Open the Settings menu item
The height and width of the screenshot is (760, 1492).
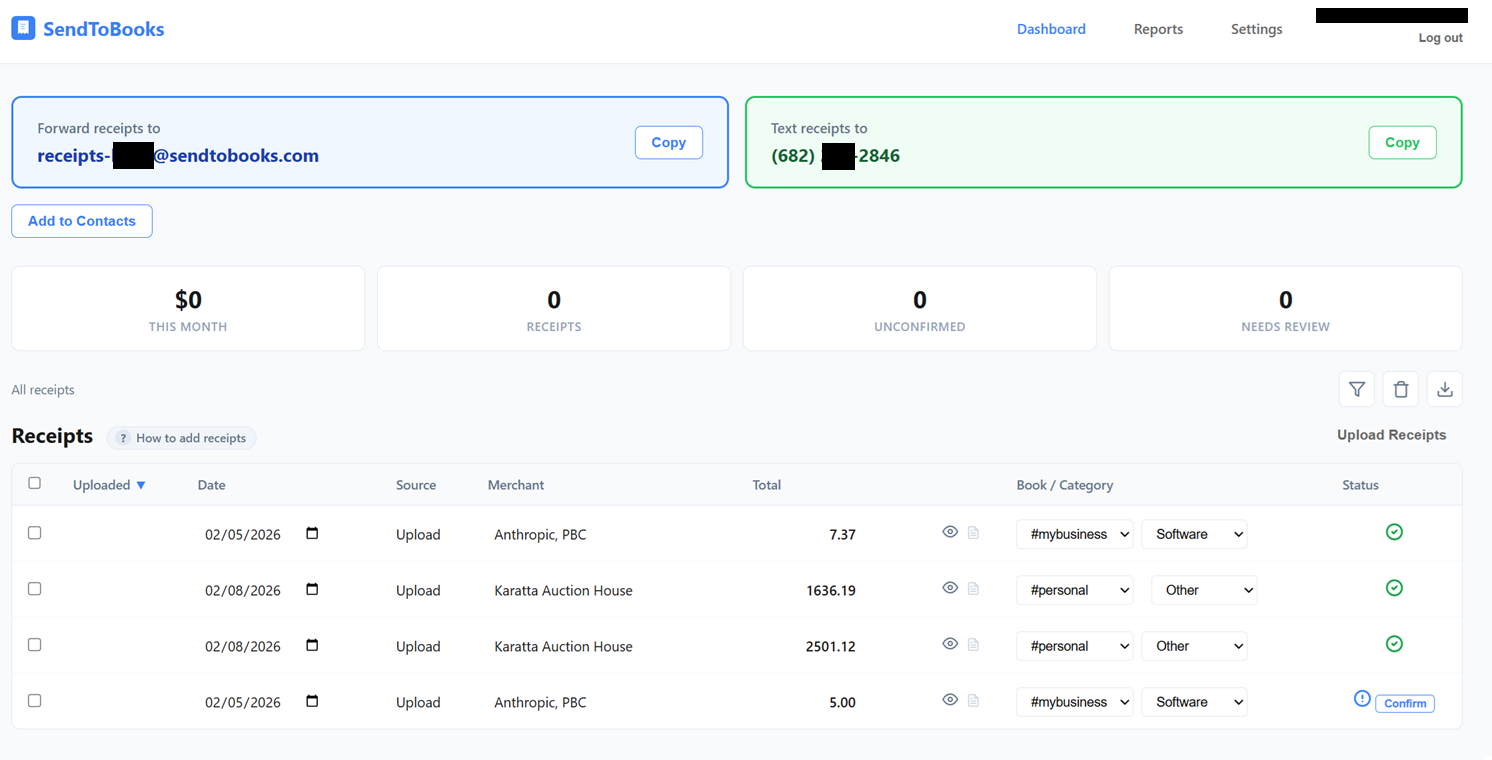pyautogui.click(x=1256, y=29)
